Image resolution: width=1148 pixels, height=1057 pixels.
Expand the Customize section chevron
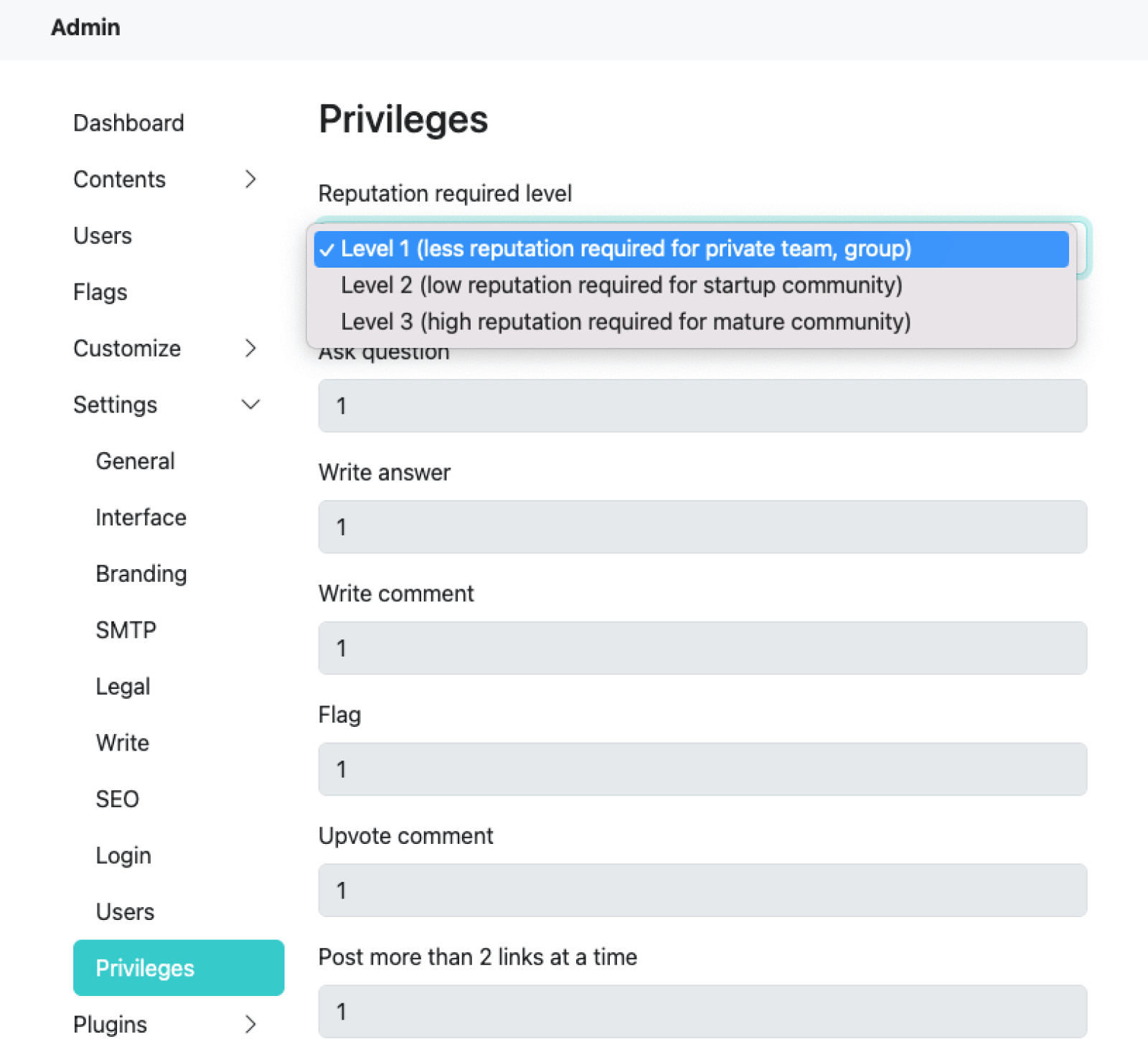click(x=250, y=349)
